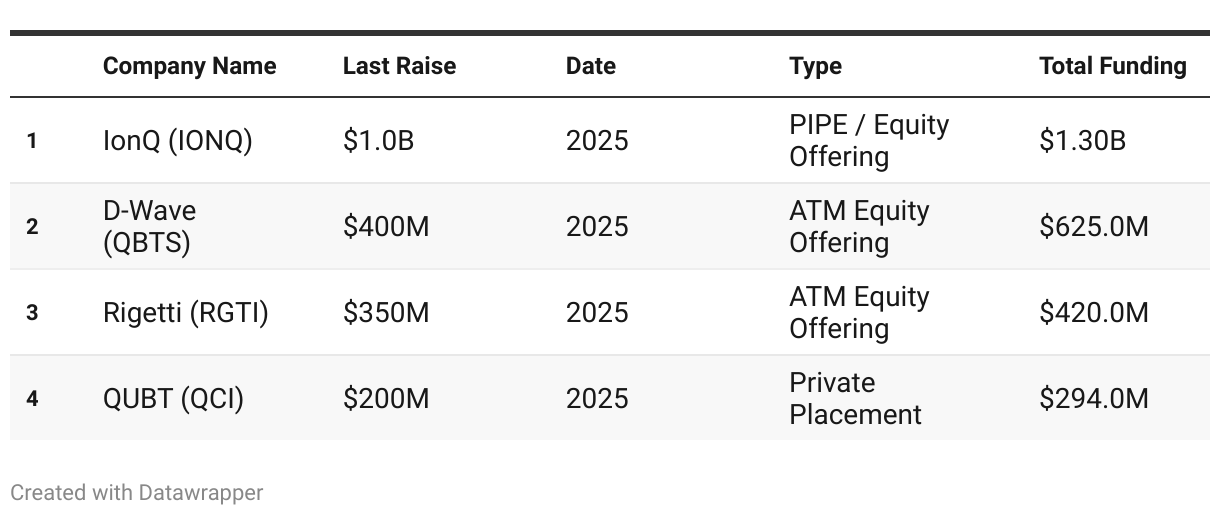Image resolution: width=1220 pixels, height=516 pixels.
Task: Select the Rigetti (RGTI) company cell
Action: 186,313
